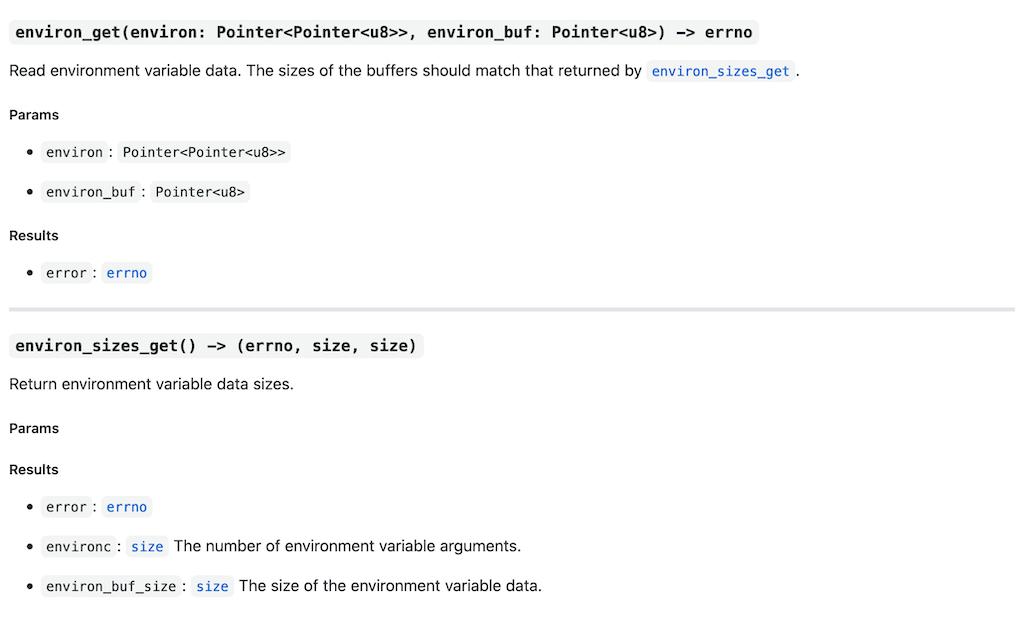
Task: Open the size link next to environ_buf_size
Action: [x=212, y=586]
